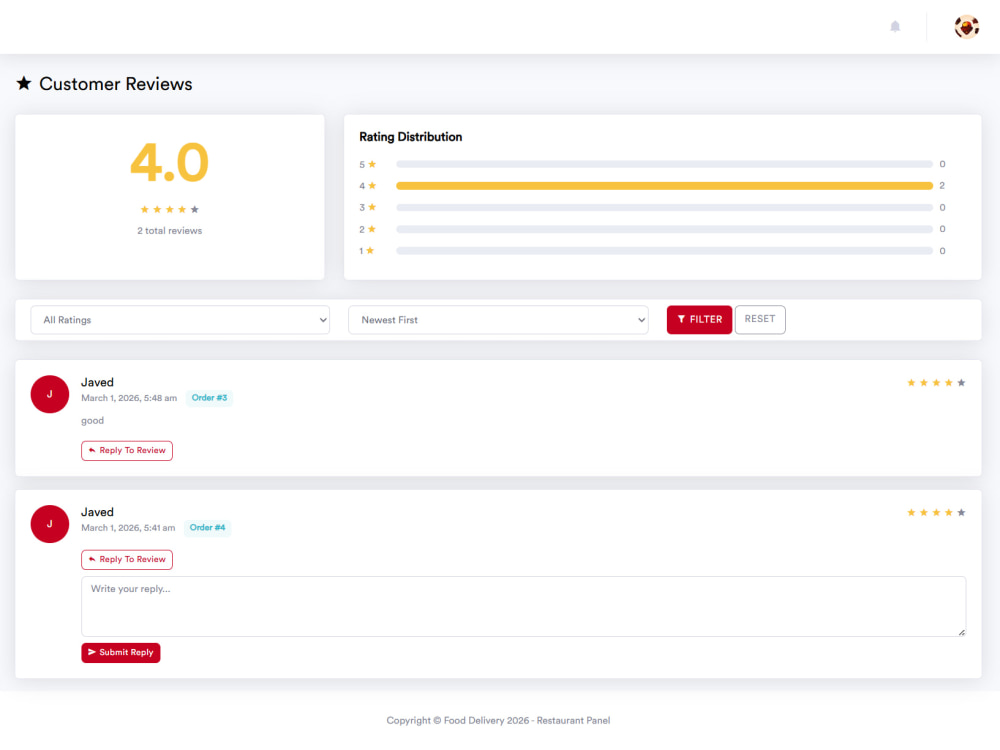Click the 1 star distribution bar
Screen dimensions: 1000x750
pos(664,251)
